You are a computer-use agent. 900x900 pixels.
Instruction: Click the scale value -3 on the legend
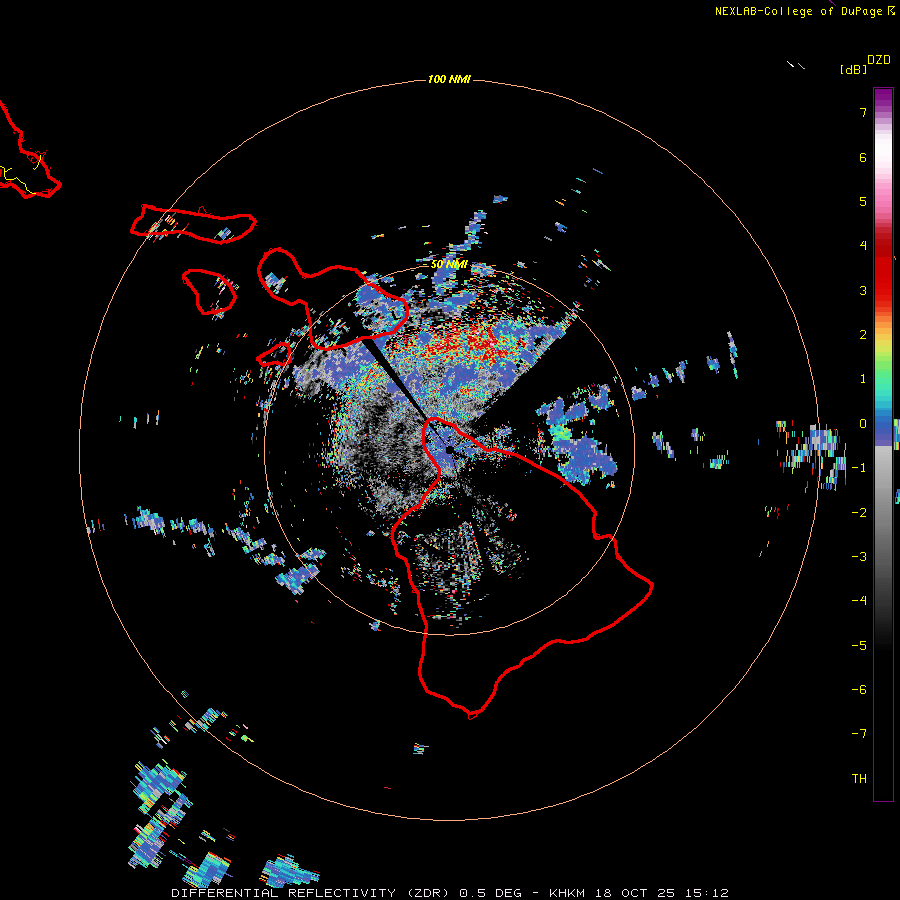(x=859, y=557)
